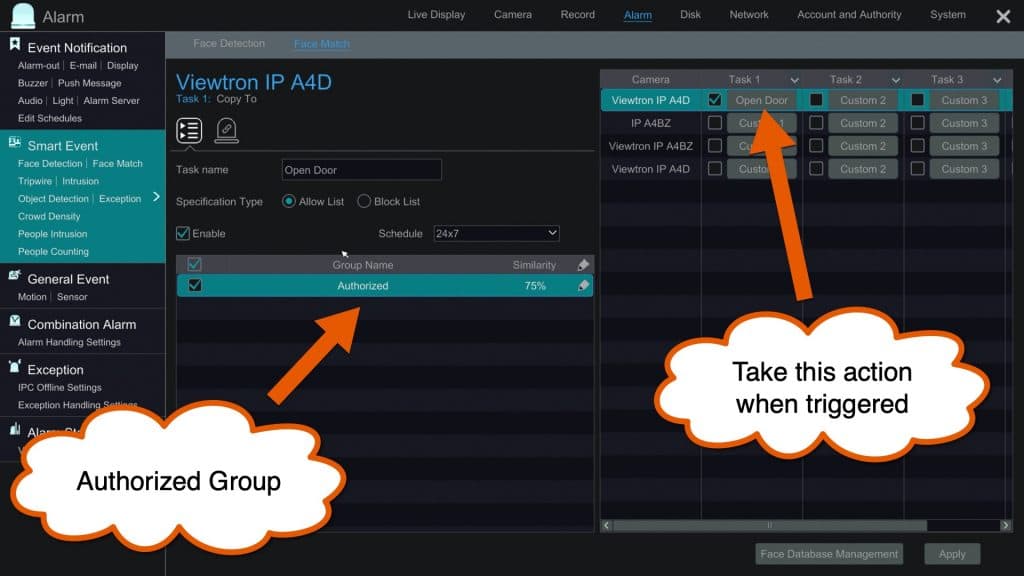The height and width of the screenshot is (576, 1024).
Task: Open Object Detection settings
Action: coord(53,199)
